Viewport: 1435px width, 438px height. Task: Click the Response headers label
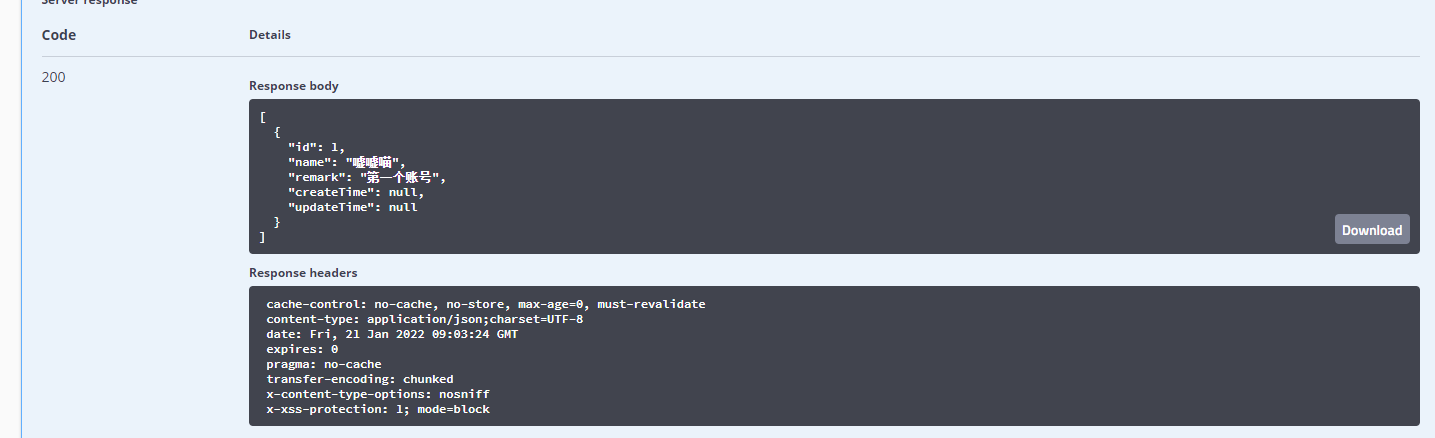click(303, 272)
